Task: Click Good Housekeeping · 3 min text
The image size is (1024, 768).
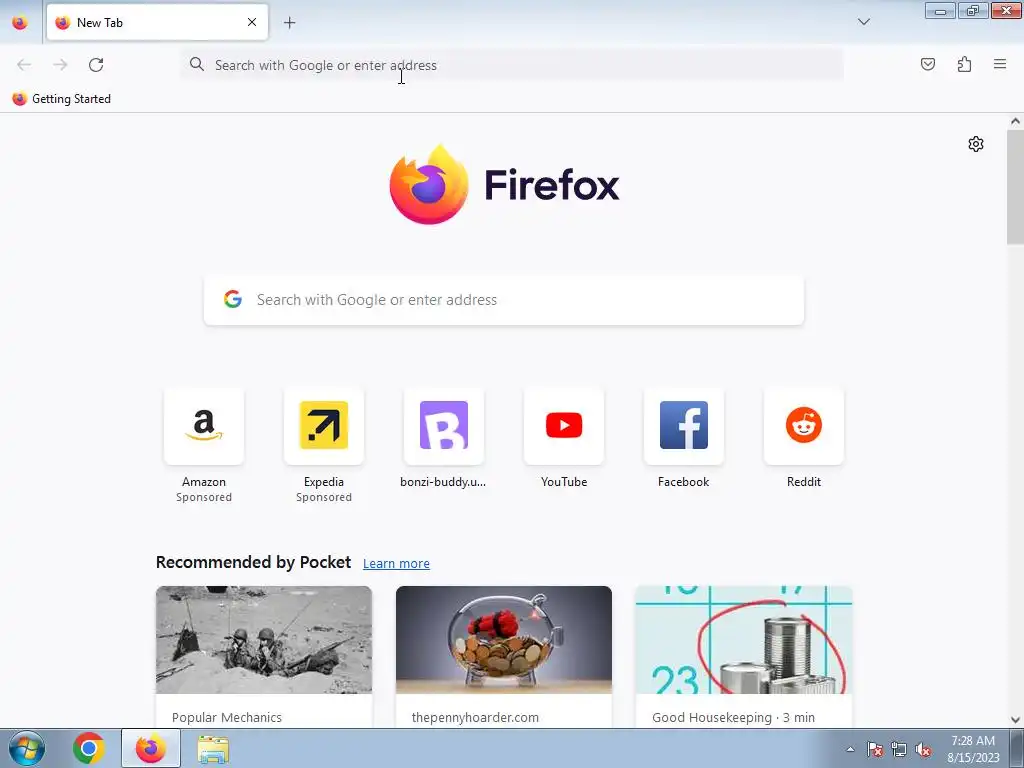Action: (x=733, y=717)
